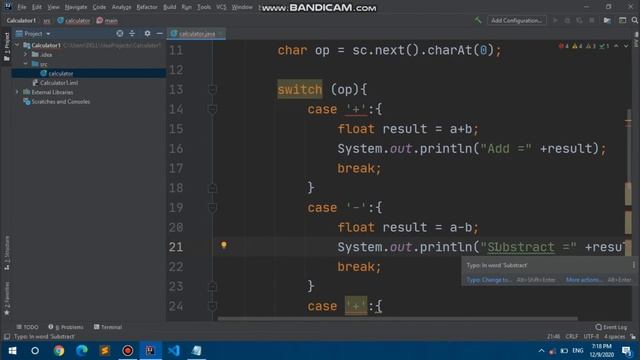640x360 pixels.
Task: Click yellow warning stripe in error gutter
Action: pyautogui.click(x=628, y=121)
